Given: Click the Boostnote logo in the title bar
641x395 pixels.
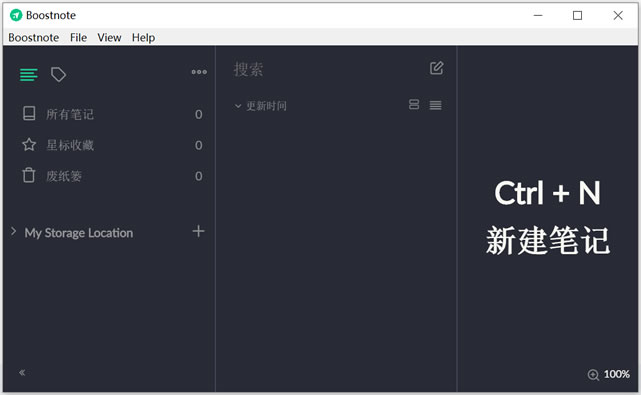Looking at the screenshot, I should click(x=16, y=15).
